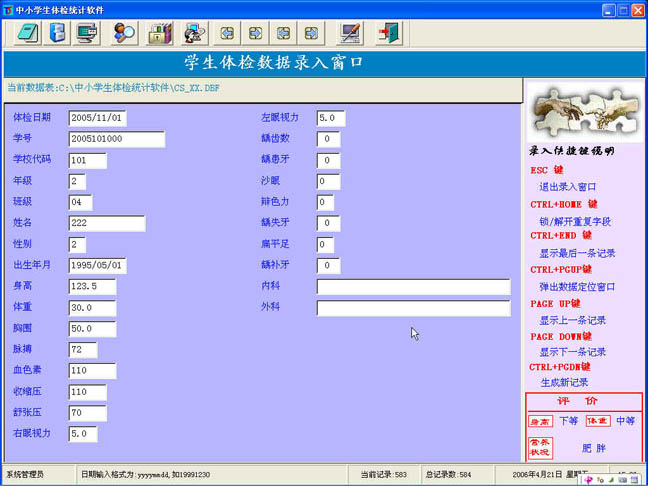The image size is (648, 486).
Task: Click the 左眼视力 input field
Action: click(x=330, y=118)
